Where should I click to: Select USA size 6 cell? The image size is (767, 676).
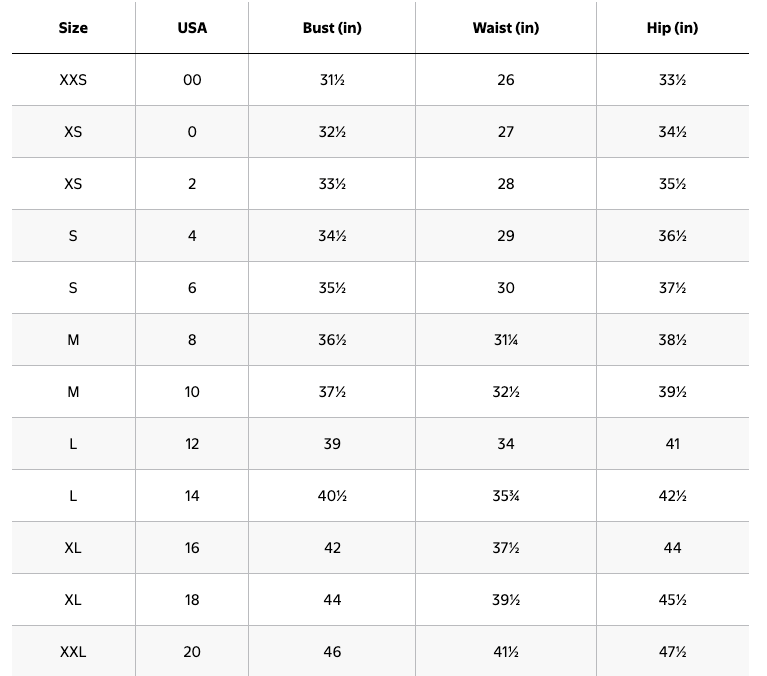(192, 288)
